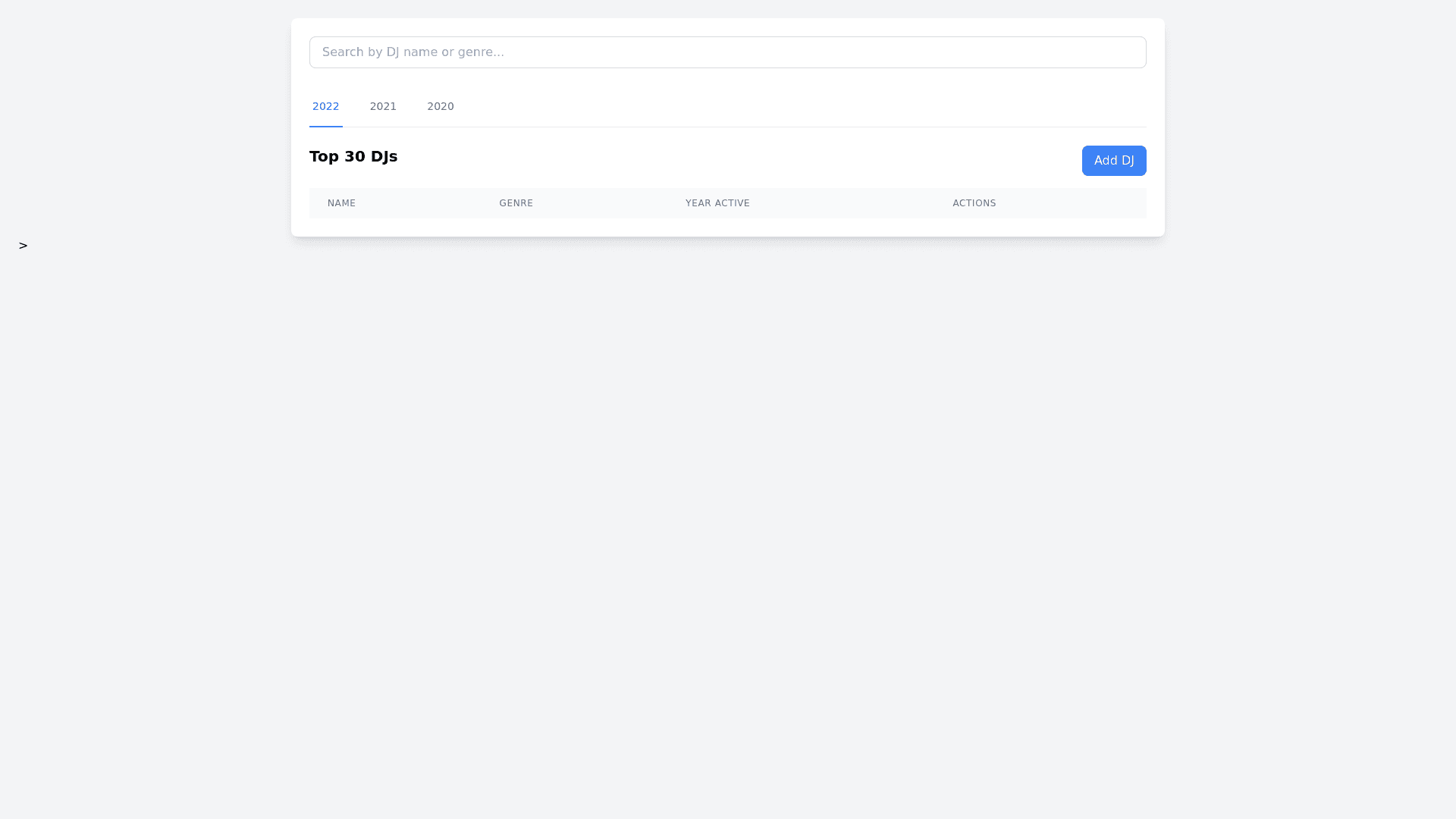Open the collapsed panel with the chevron

[x=23, y=245]
